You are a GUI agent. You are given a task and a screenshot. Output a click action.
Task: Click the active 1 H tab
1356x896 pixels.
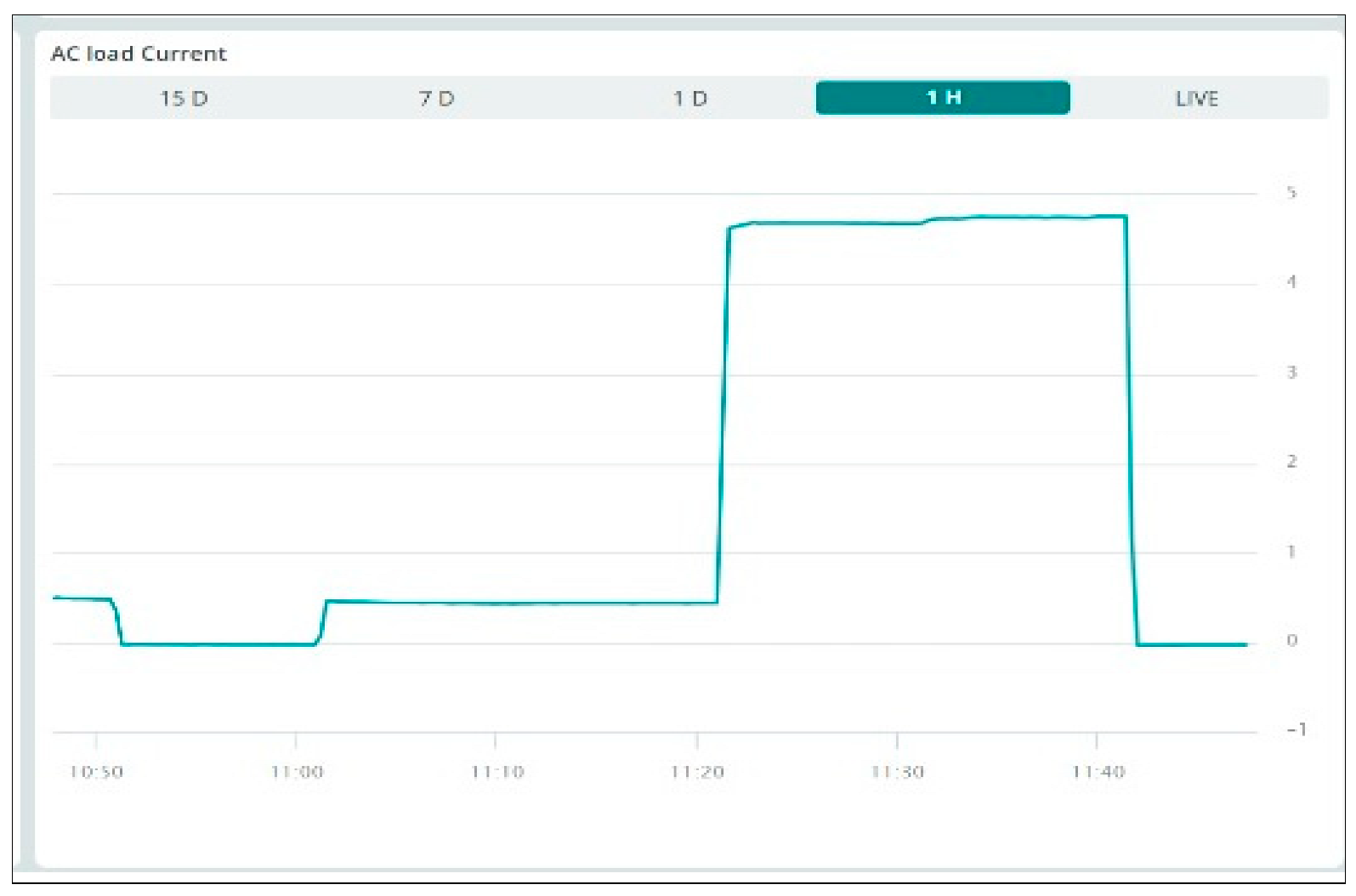click(943, 98)
